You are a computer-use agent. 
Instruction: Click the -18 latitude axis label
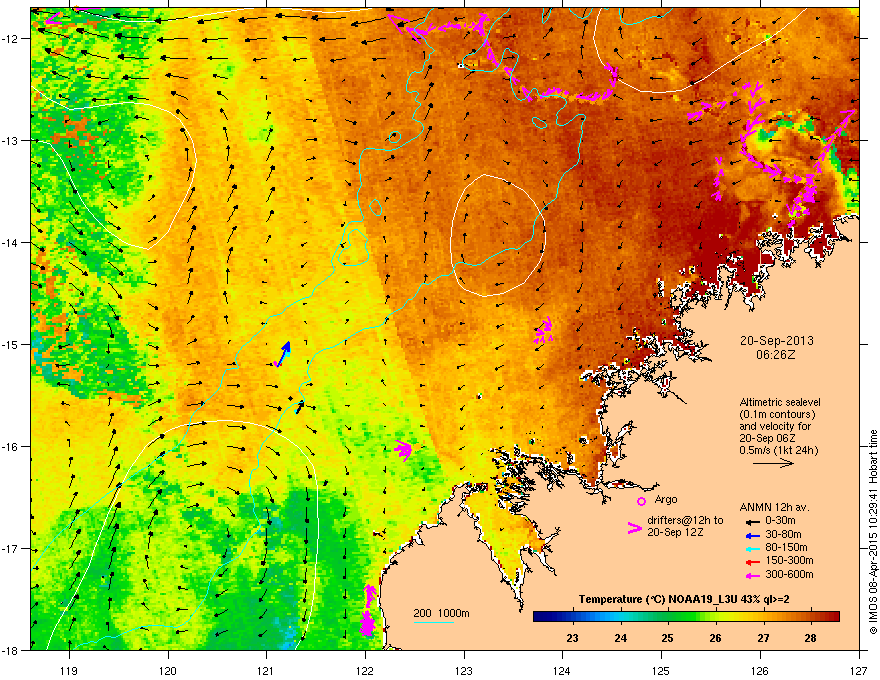click(11, 650)
